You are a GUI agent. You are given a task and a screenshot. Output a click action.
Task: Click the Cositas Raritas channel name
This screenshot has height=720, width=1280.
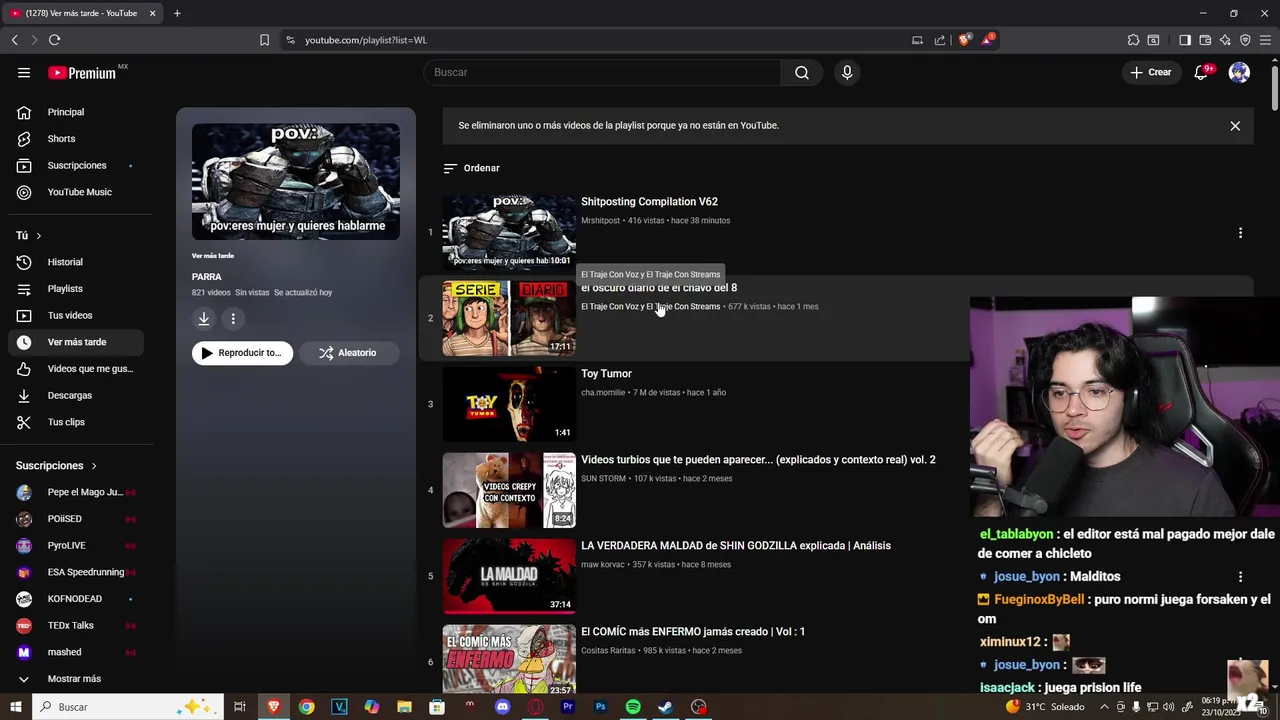[608, 651]
